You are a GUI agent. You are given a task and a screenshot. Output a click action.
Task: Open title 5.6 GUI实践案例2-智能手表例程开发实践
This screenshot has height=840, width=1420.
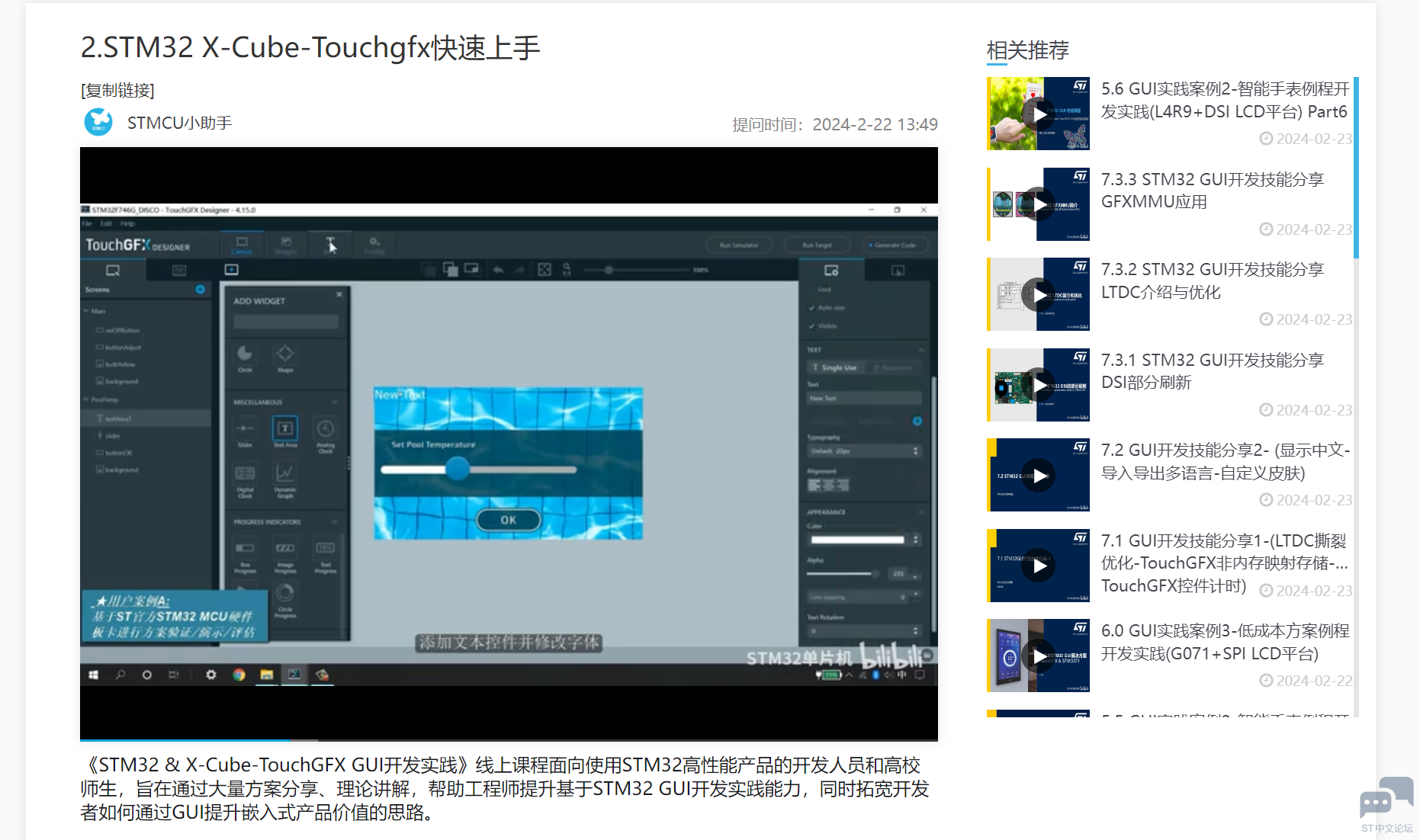(x=1226, y=100)
